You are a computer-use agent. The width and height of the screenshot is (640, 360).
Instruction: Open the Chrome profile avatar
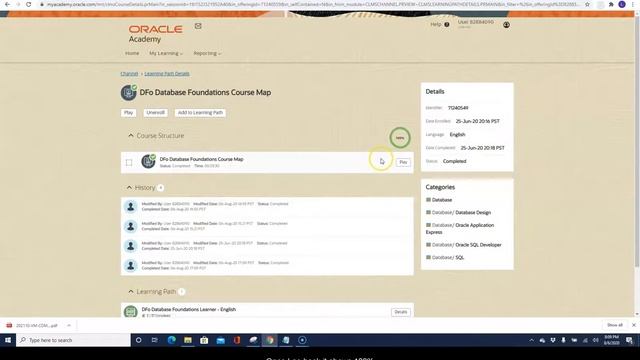pos(622,4)
